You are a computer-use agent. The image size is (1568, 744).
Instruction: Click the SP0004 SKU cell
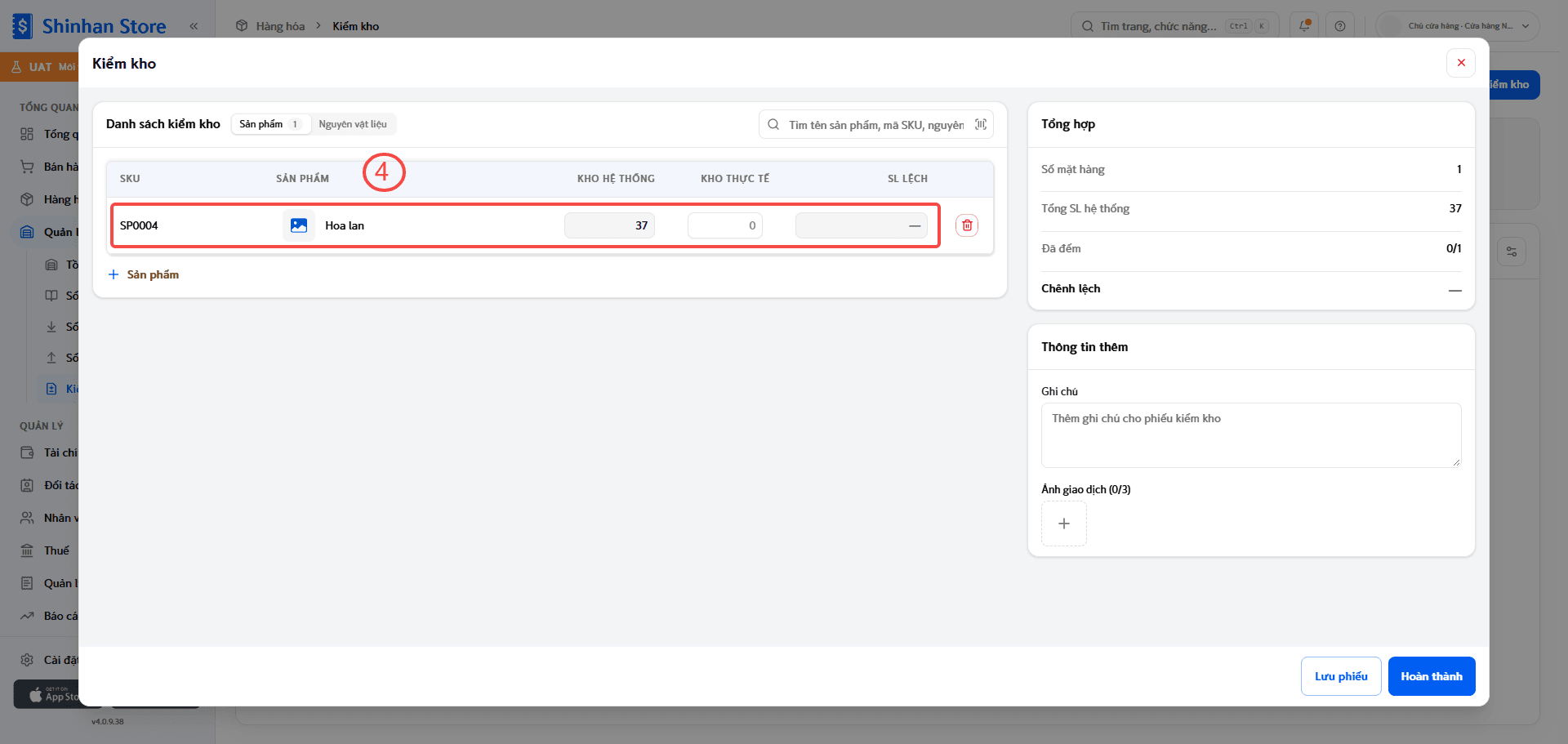(139, 225)
